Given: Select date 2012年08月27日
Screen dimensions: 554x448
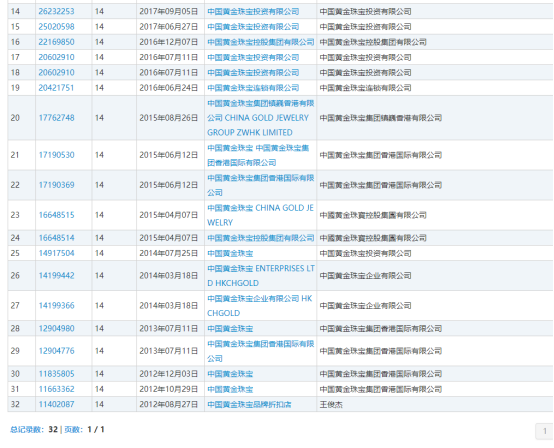Looking at the screenshot, I should click(x=169, y=404).
